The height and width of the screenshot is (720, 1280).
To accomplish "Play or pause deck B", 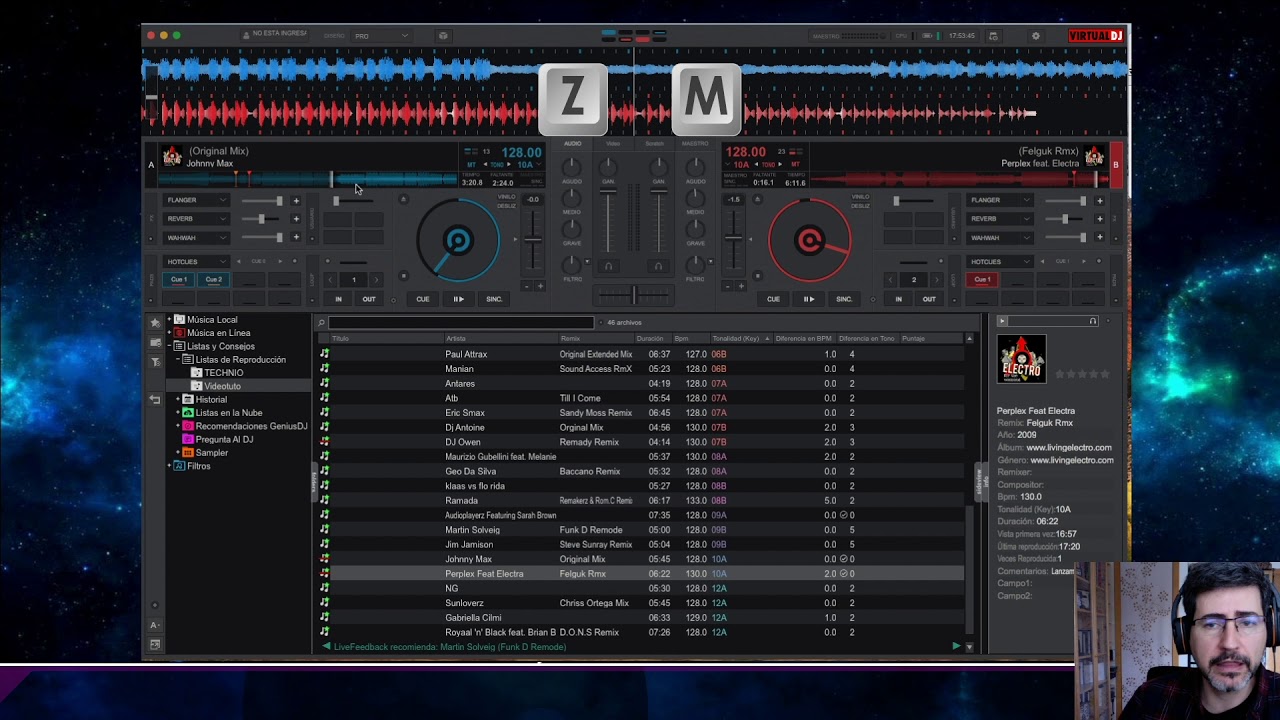I will tap(808, 299).
